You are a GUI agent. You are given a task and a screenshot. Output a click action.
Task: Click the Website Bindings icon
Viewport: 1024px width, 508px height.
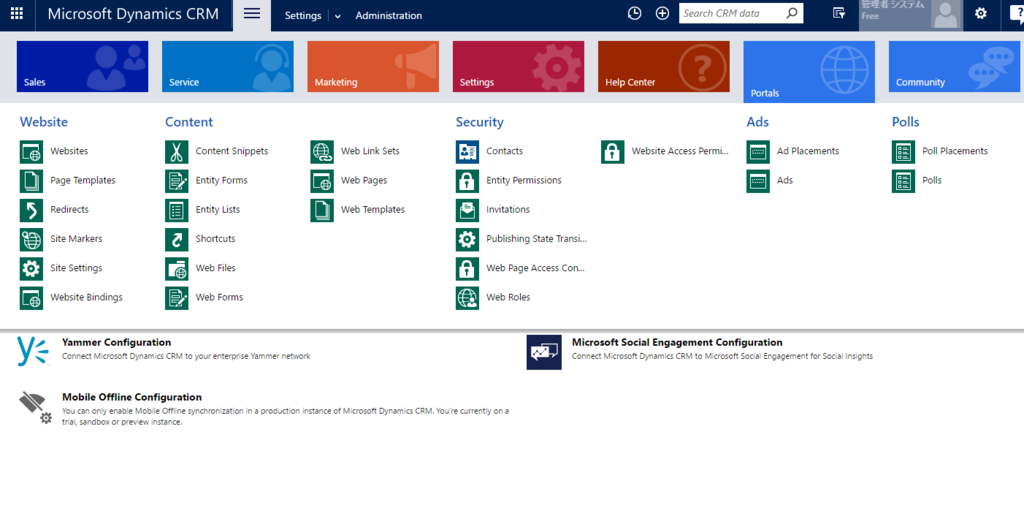click(31, 298)
